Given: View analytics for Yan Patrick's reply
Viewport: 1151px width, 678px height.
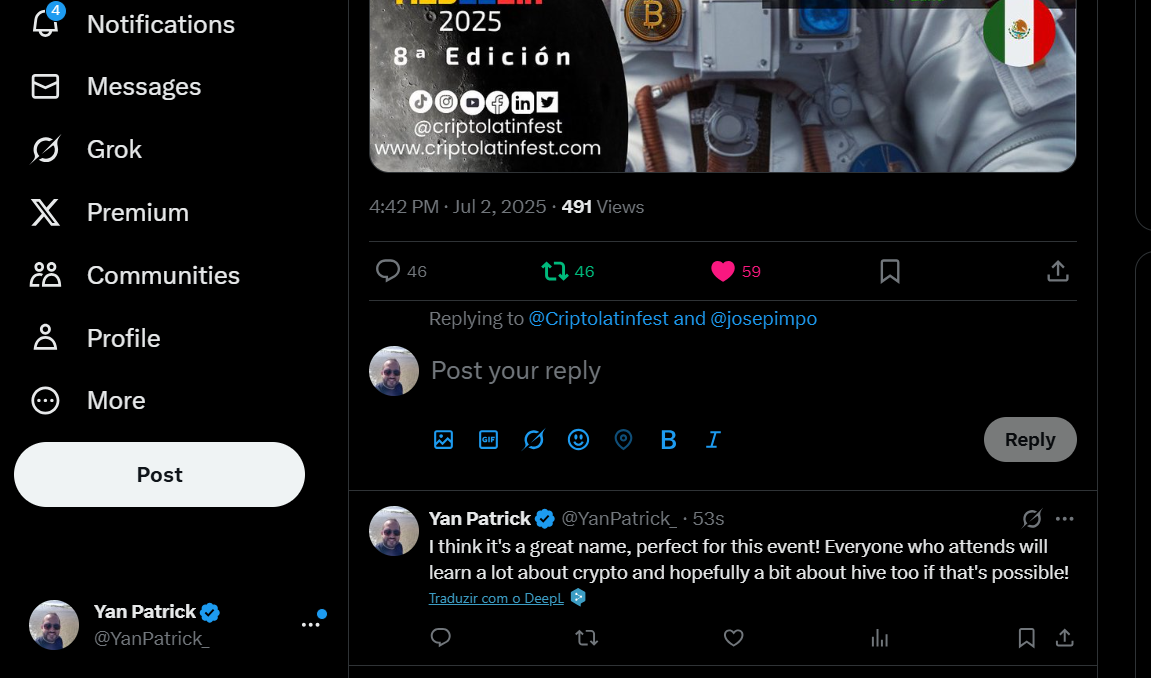Looking at the screenshot, I should [x=879, y=638].
